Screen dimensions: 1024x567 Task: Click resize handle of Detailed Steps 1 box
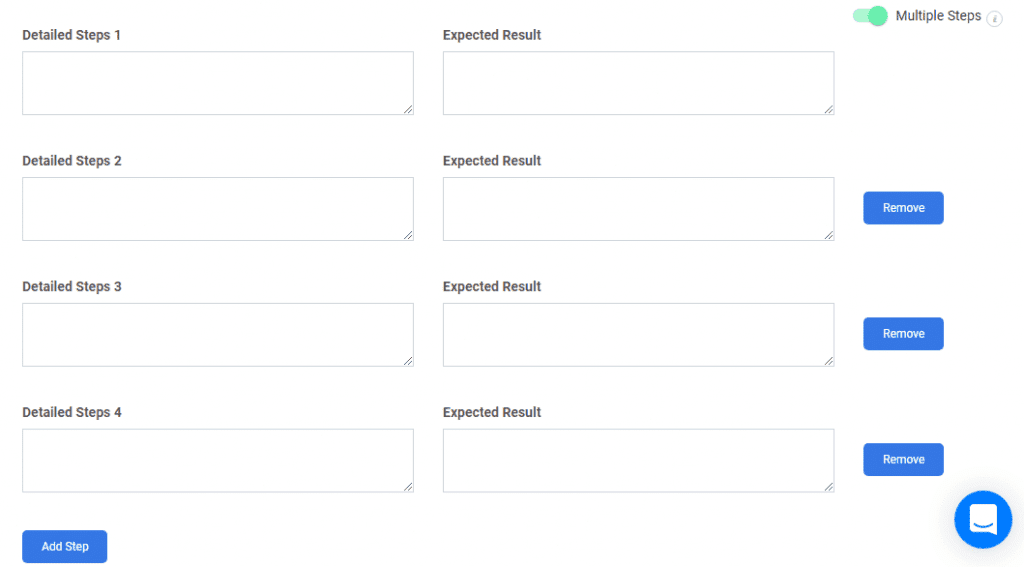pyautogui.click(x=408, y=109)
